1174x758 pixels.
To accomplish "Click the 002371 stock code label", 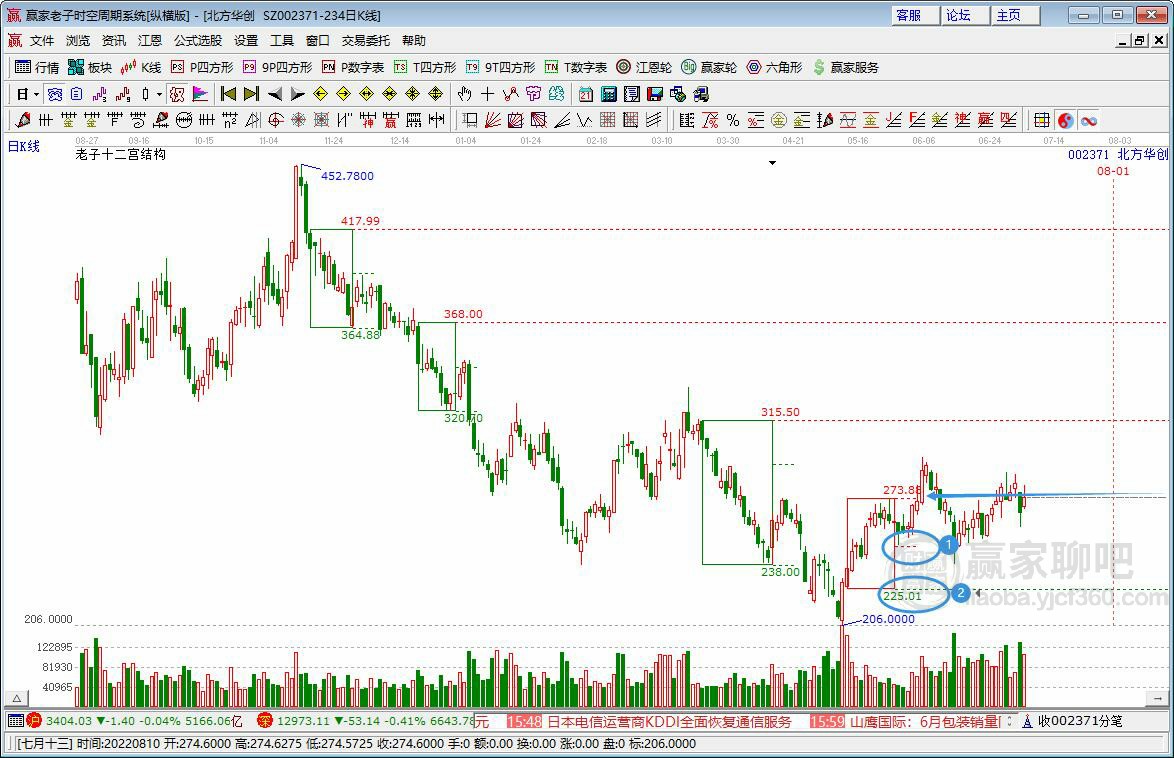I will [1088, 154].
